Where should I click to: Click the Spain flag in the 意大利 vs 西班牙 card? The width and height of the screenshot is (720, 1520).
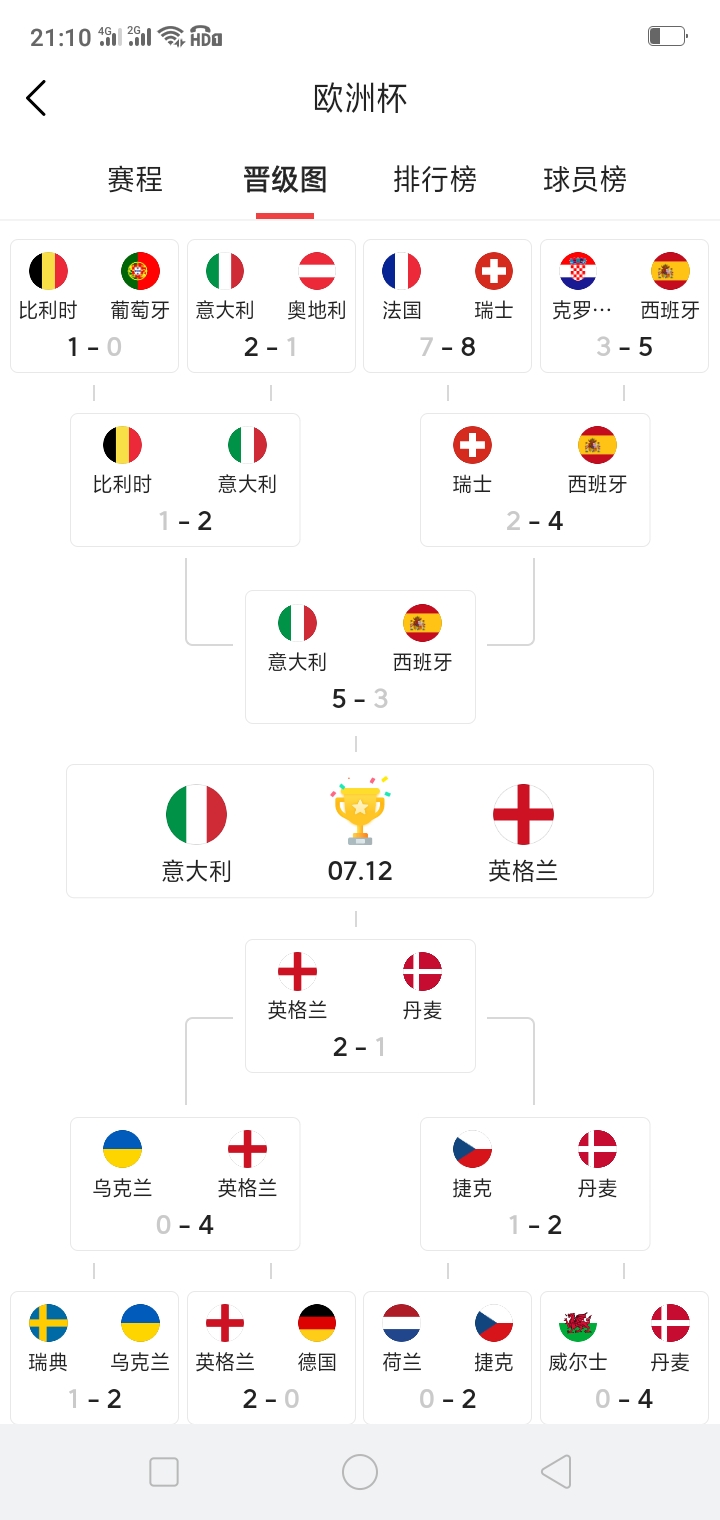click(422, 623)
